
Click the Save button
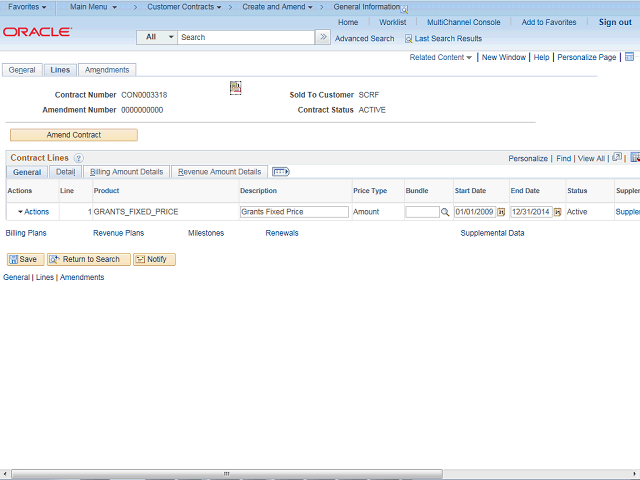(25, 259)
